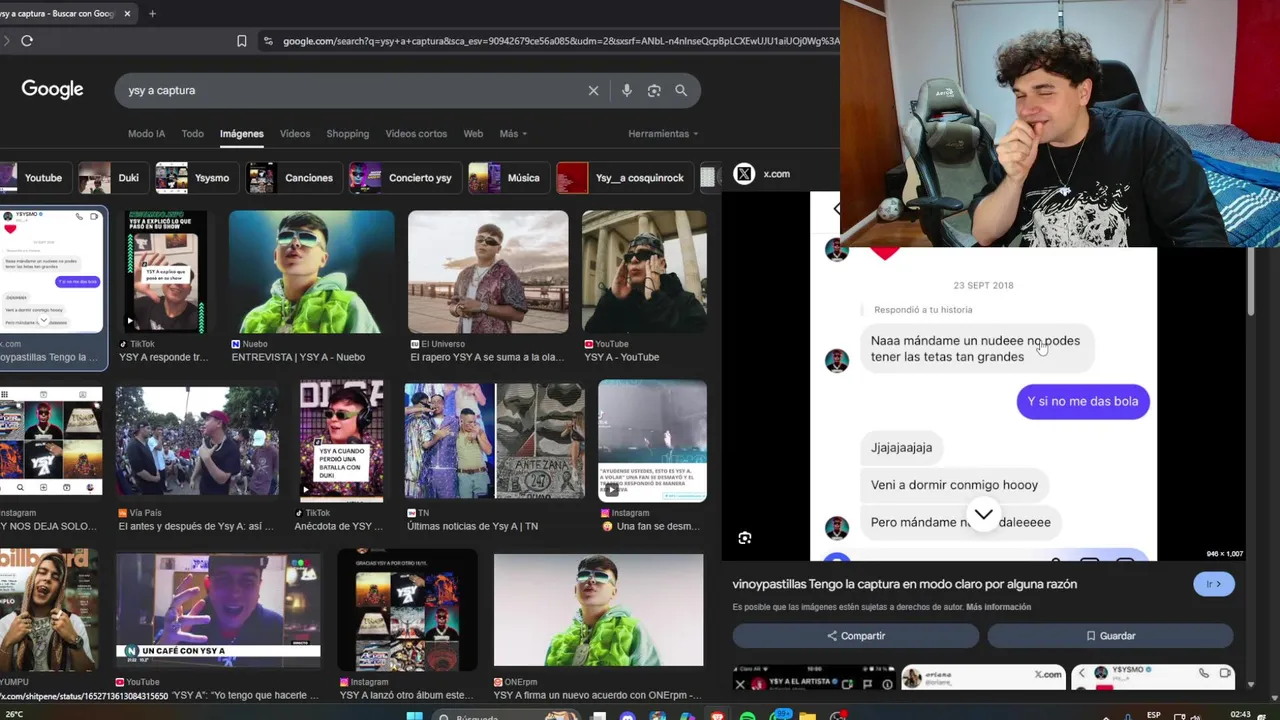Open TikTok 'Anécdota de YSY' thumbnail

(341, 440)
